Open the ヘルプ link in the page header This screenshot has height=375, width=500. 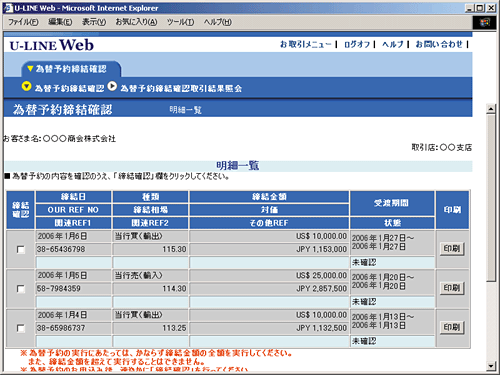click(x=393, y=44)
